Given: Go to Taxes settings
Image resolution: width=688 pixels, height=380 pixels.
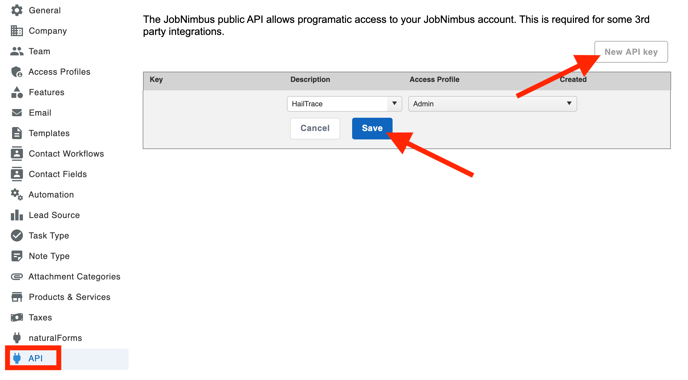Looking at the screenshot, I should 40,317.
